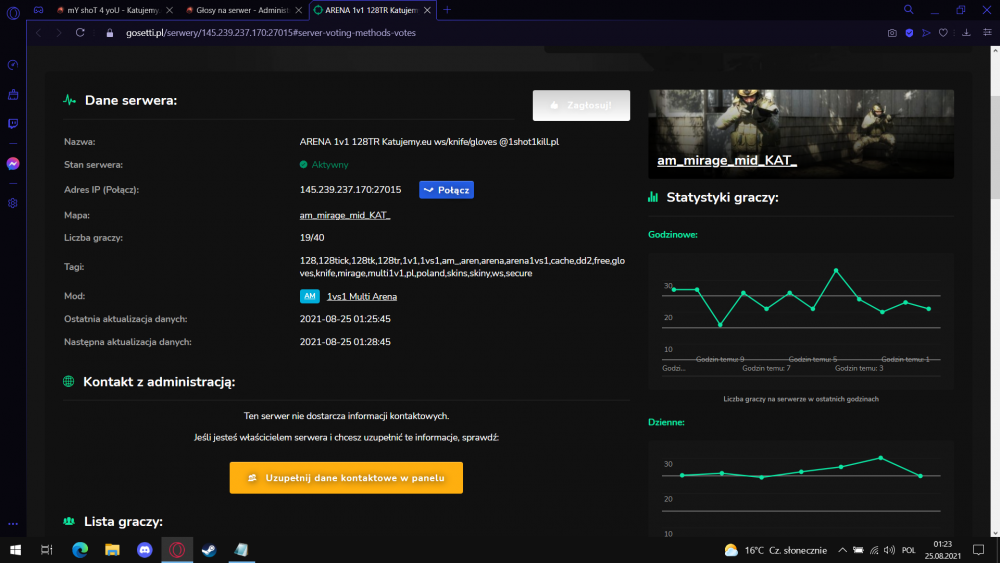Viewport: 1000px width, 563px height.
Task: Reload the current page
Action: click(x=80, y=33)
